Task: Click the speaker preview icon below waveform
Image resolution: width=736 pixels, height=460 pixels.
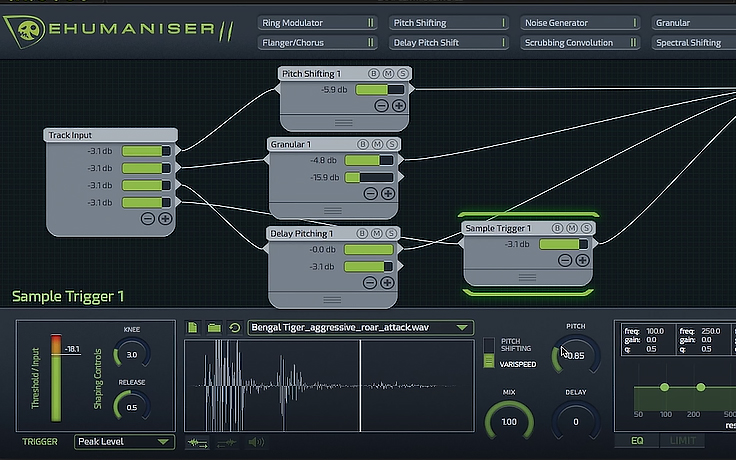Action: (x=256, y=442)
